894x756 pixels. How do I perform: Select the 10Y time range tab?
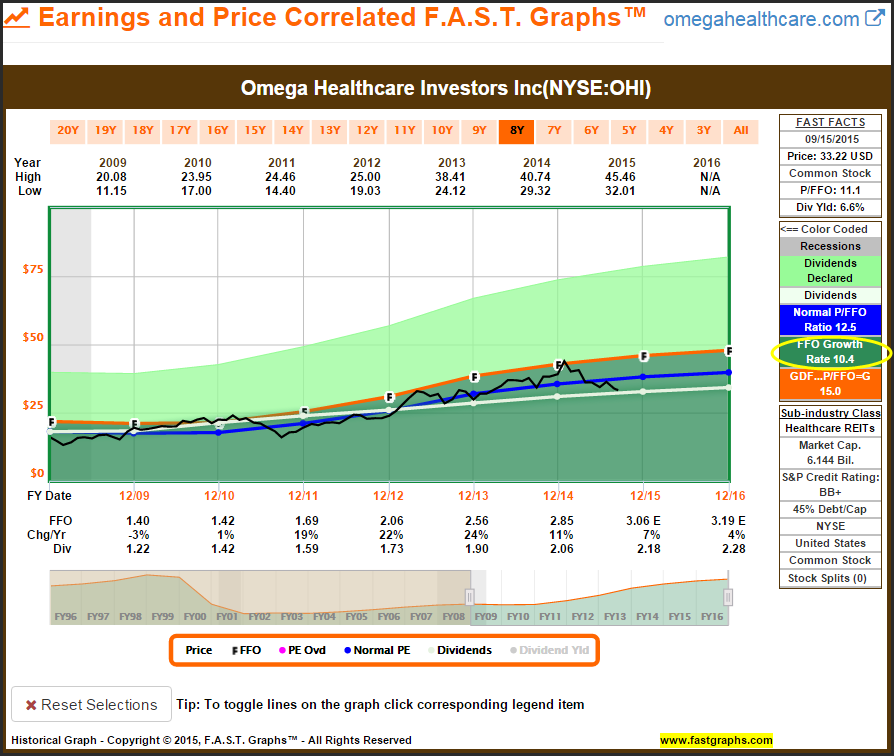click(x=442, y=130)
